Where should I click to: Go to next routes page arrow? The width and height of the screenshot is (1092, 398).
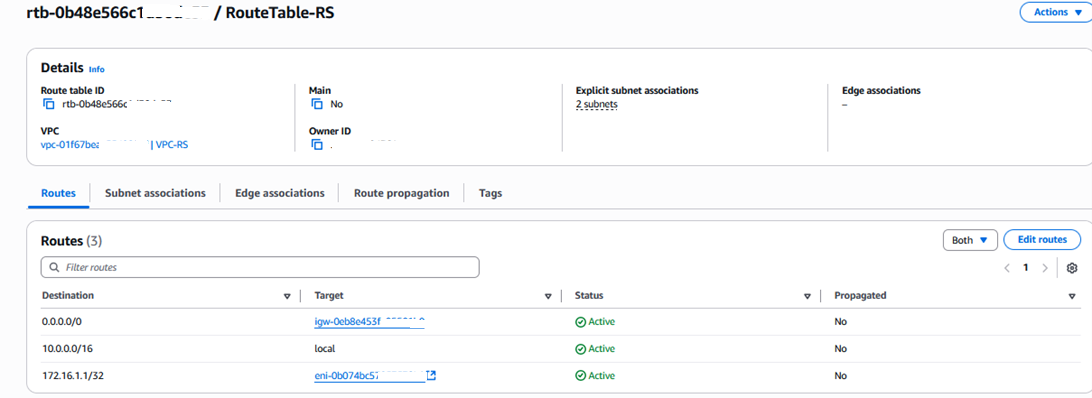coord(1044,268)
